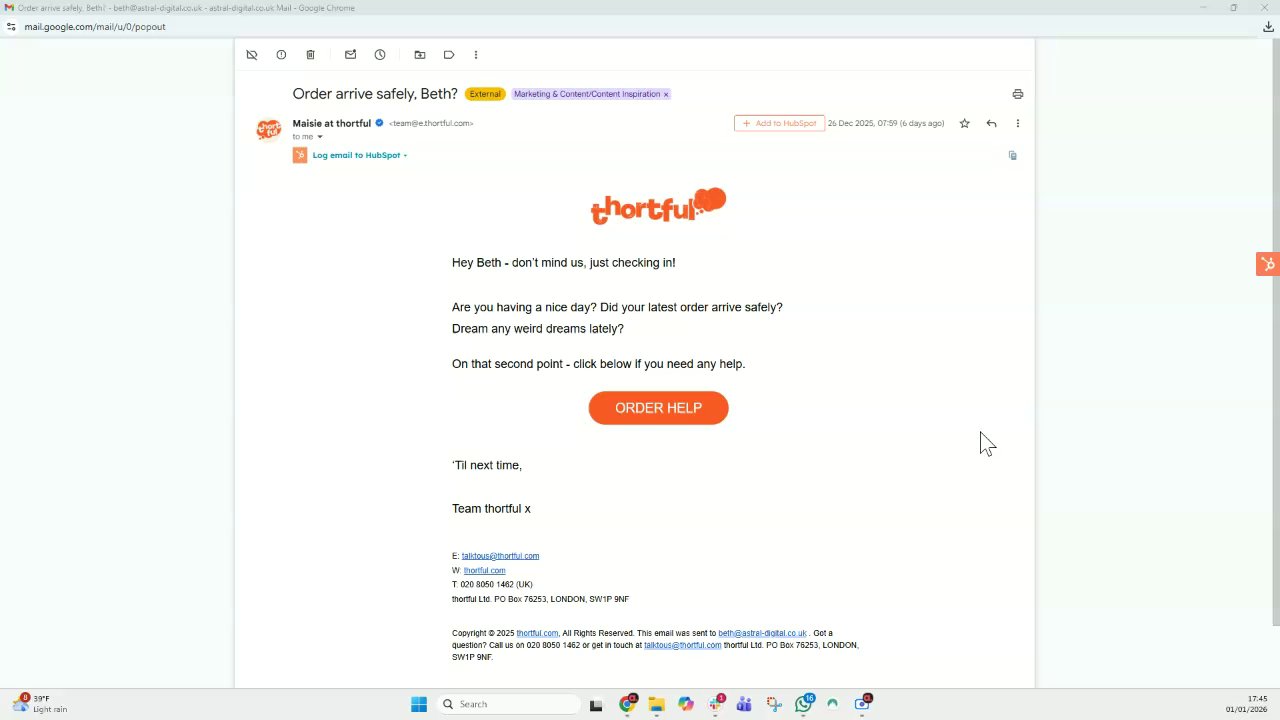Image resolution: width=1280 pixels, height=720 pixels.
Task: Print the email with printer icon
Action: (1017, 94)
